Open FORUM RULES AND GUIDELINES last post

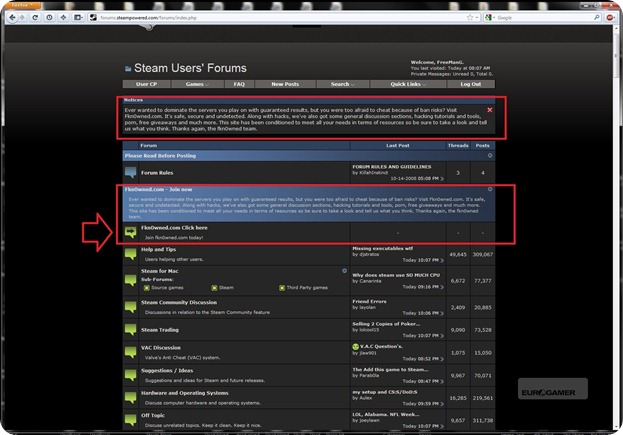tap(391, 167)
